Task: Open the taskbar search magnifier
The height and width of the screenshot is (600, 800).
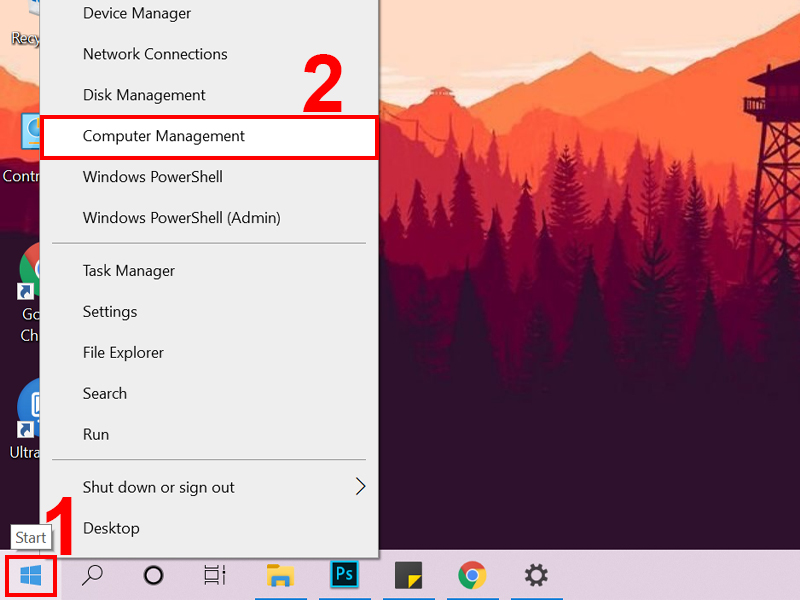Action: point(92,576)
